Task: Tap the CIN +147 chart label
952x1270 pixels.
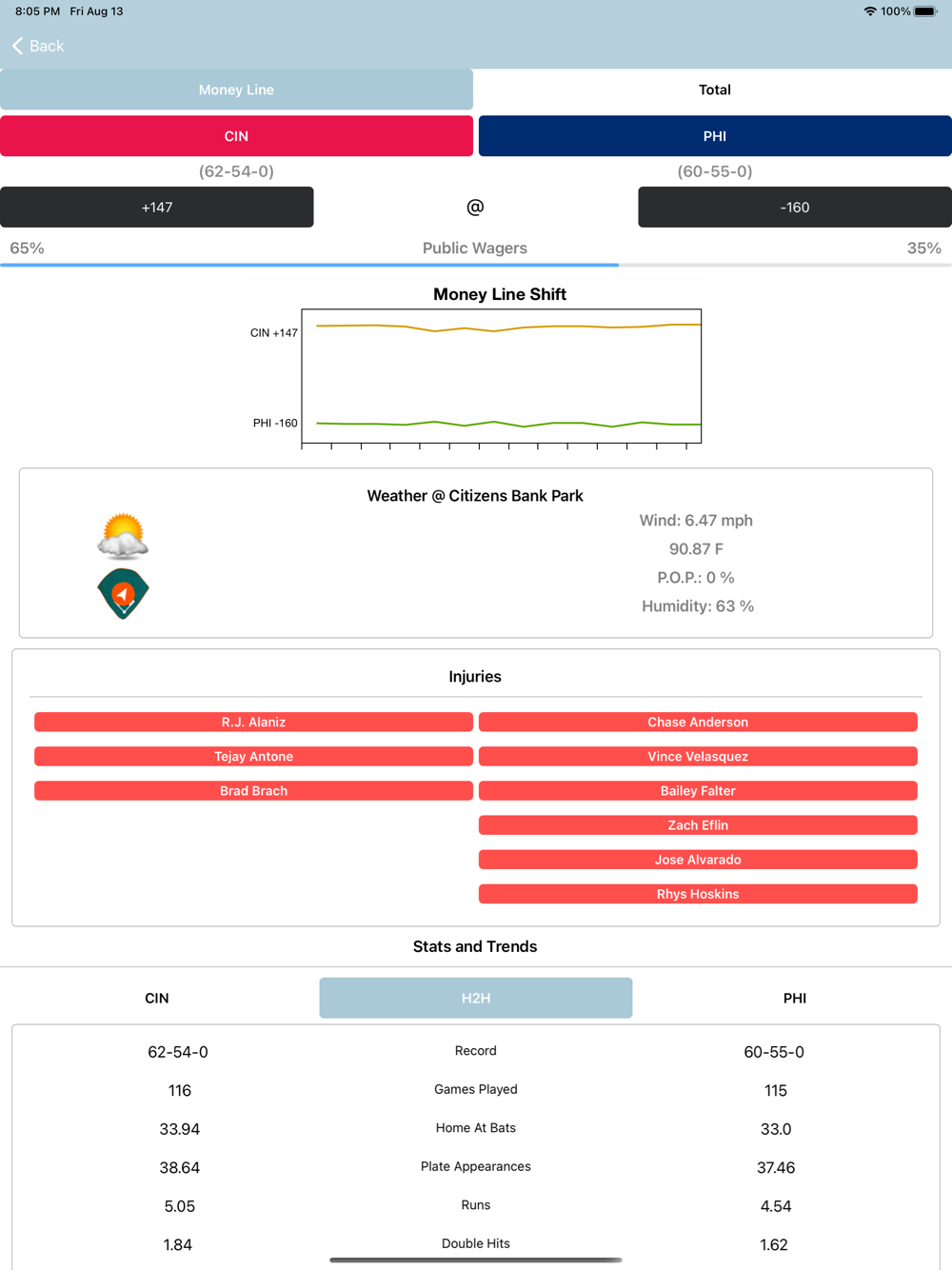Action: 274,333
